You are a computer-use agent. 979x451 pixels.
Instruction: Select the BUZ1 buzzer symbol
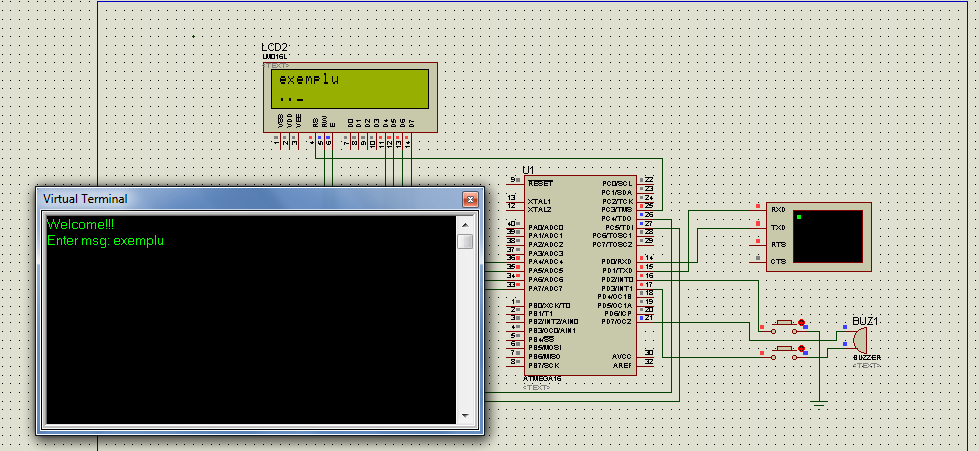tap(859, 340)
